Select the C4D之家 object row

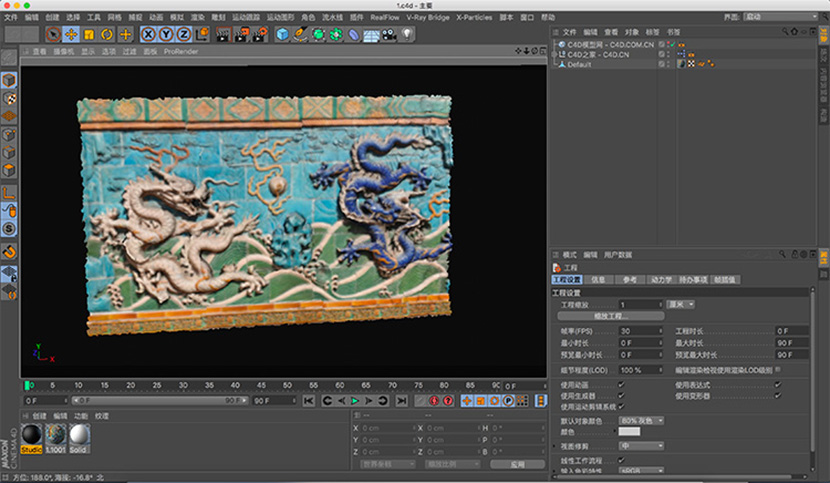click(x=598, y=55)
